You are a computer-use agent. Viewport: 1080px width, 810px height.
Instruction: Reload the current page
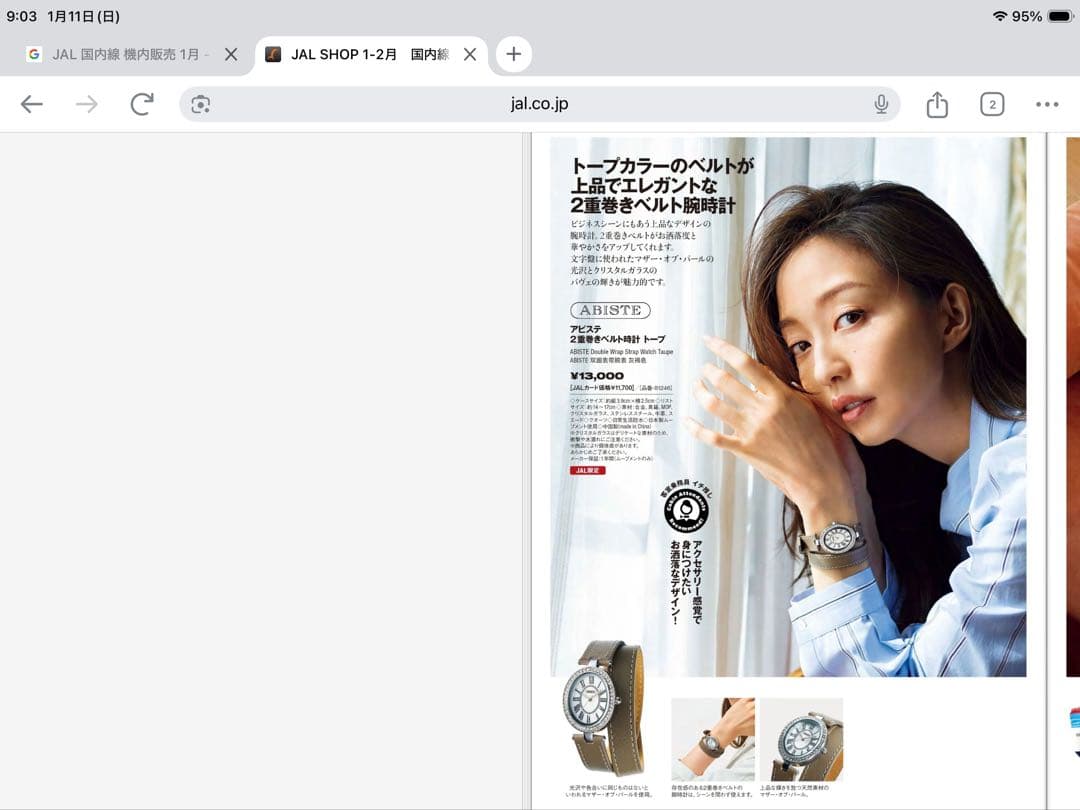tap(143, 103)
